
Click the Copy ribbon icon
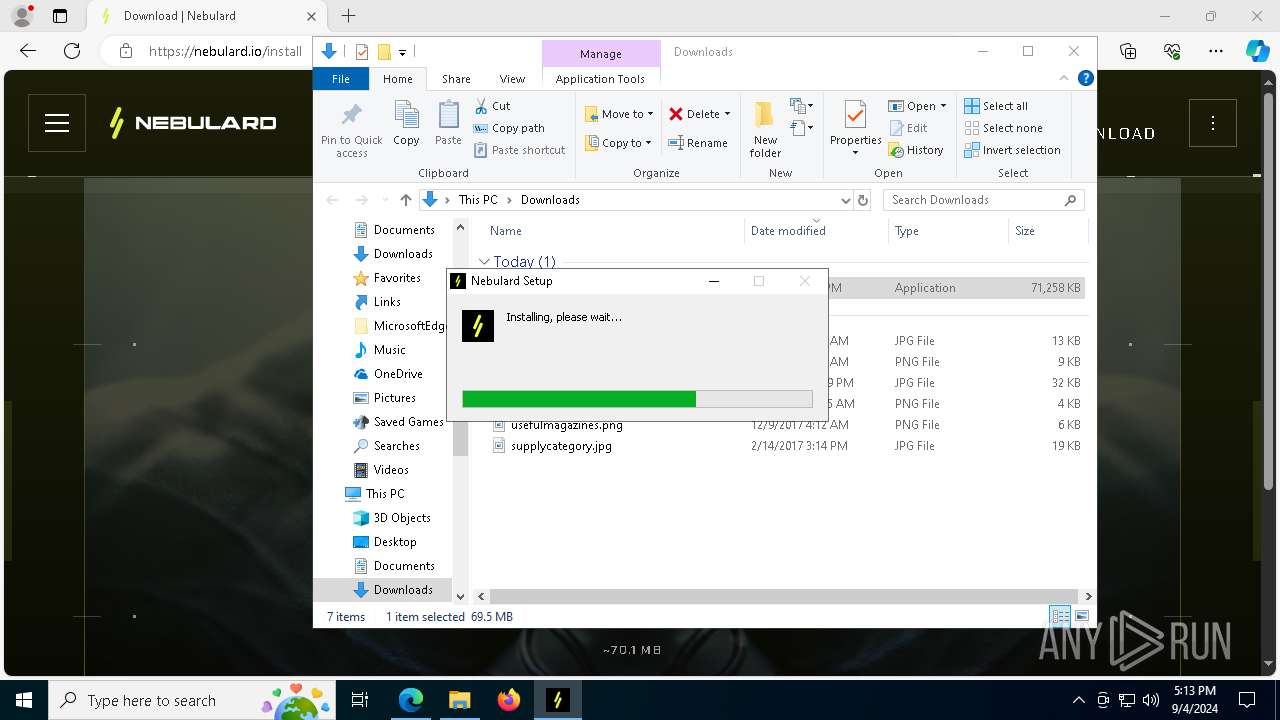pyautogui.click(x=406, y=124)
